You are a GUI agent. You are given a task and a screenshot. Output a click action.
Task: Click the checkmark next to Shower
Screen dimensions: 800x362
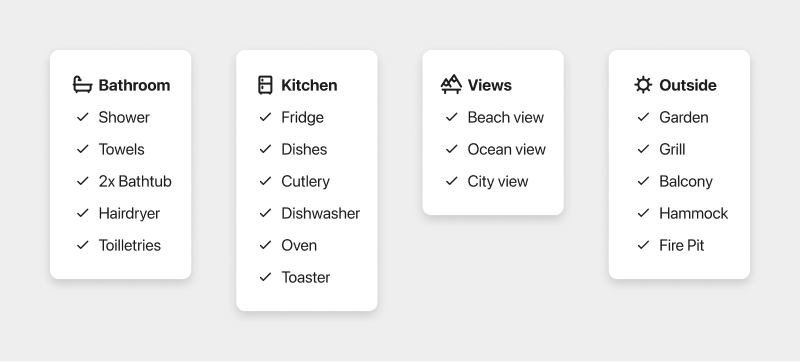click(83, 117)
